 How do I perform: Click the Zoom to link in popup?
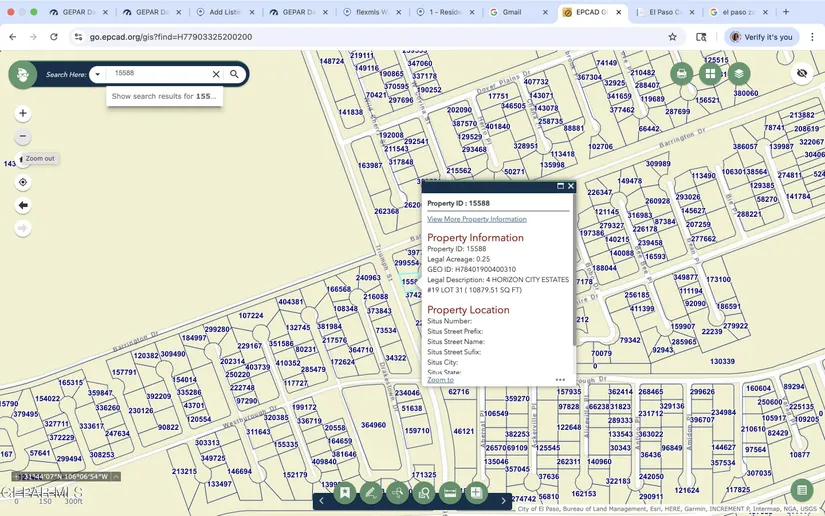click(440, 380)
